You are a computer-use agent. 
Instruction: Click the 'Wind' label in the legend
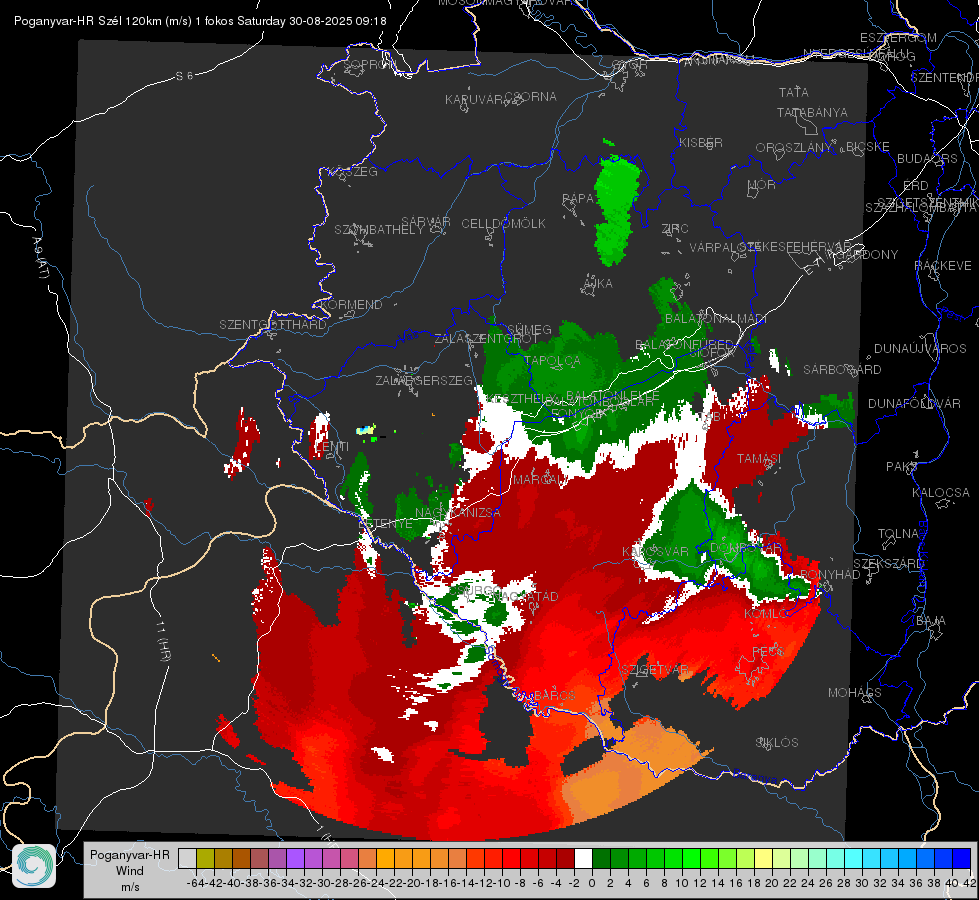130,871
